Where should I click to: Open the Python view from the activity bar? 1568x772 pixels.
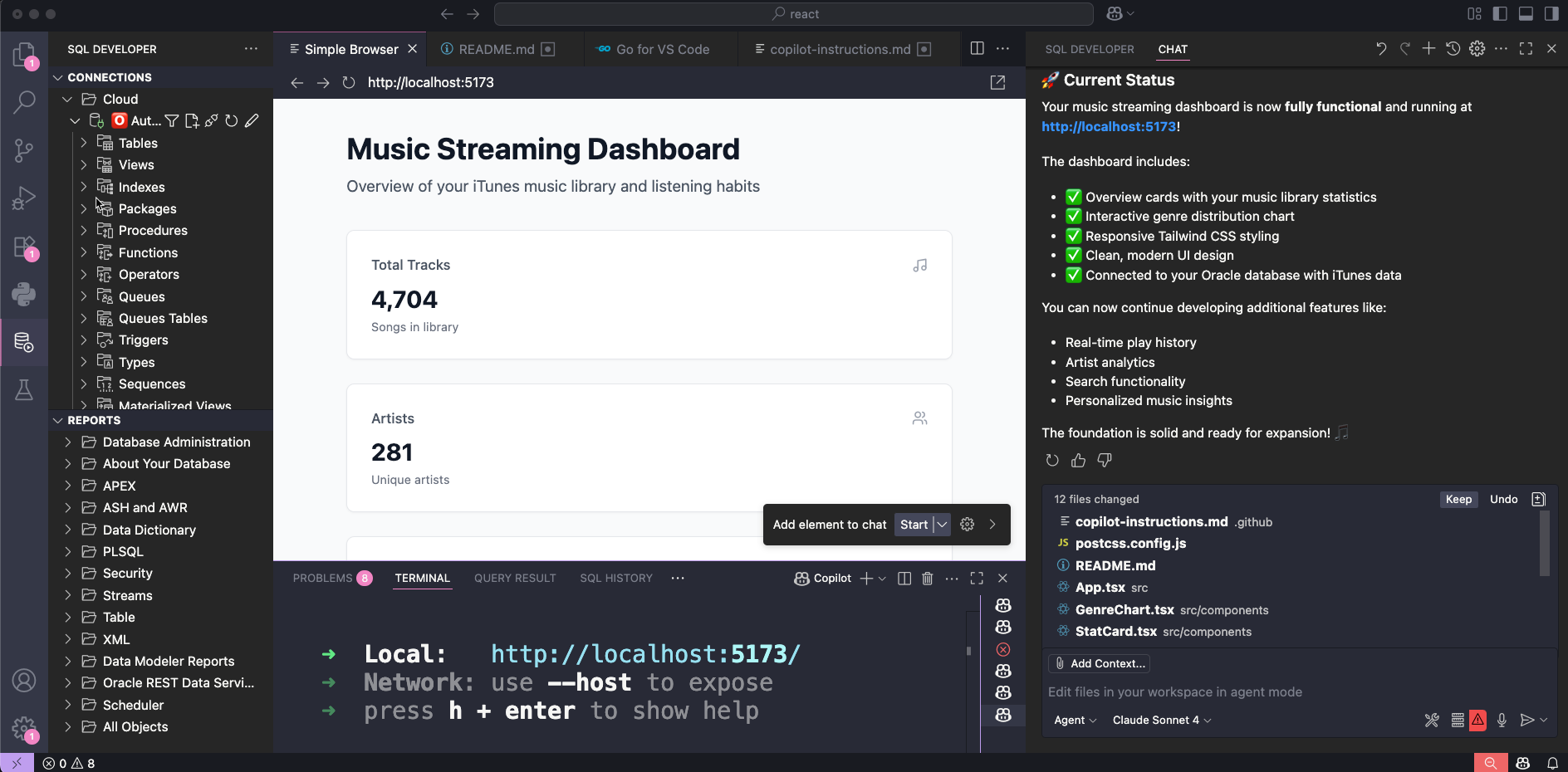[24, 294]
